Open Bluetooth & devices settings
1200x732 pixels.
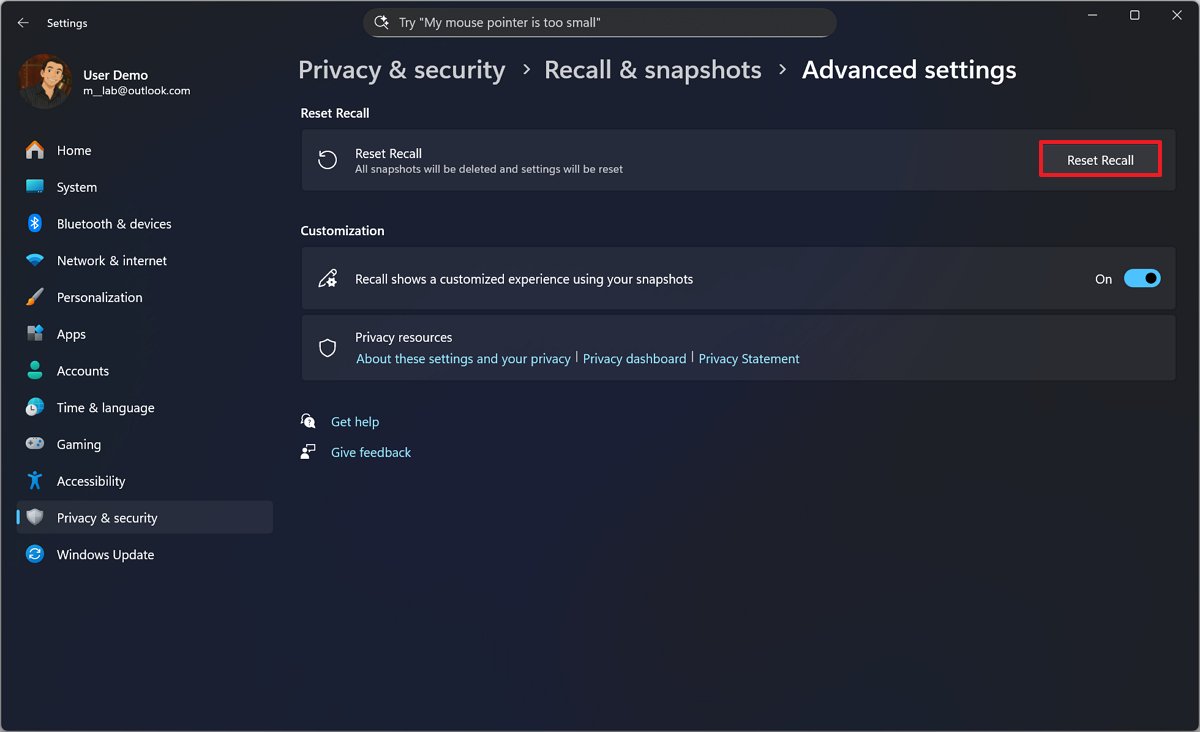tap(113, 223)
